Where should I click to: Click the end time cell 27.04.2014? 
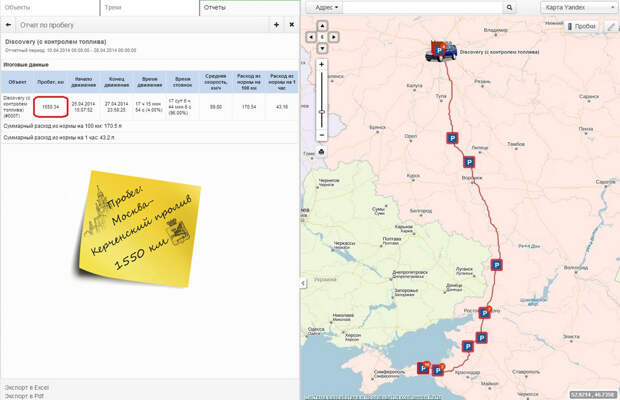117,107
